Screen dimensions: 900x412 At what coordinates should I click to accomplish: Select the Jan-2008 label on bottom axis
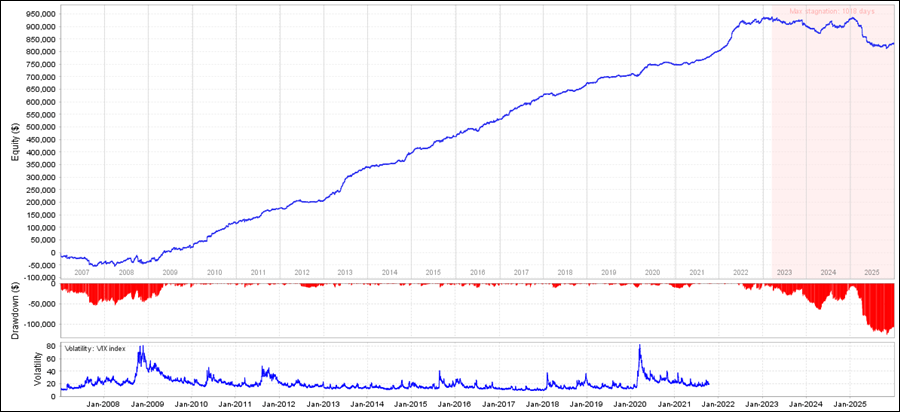coord(103,404)
